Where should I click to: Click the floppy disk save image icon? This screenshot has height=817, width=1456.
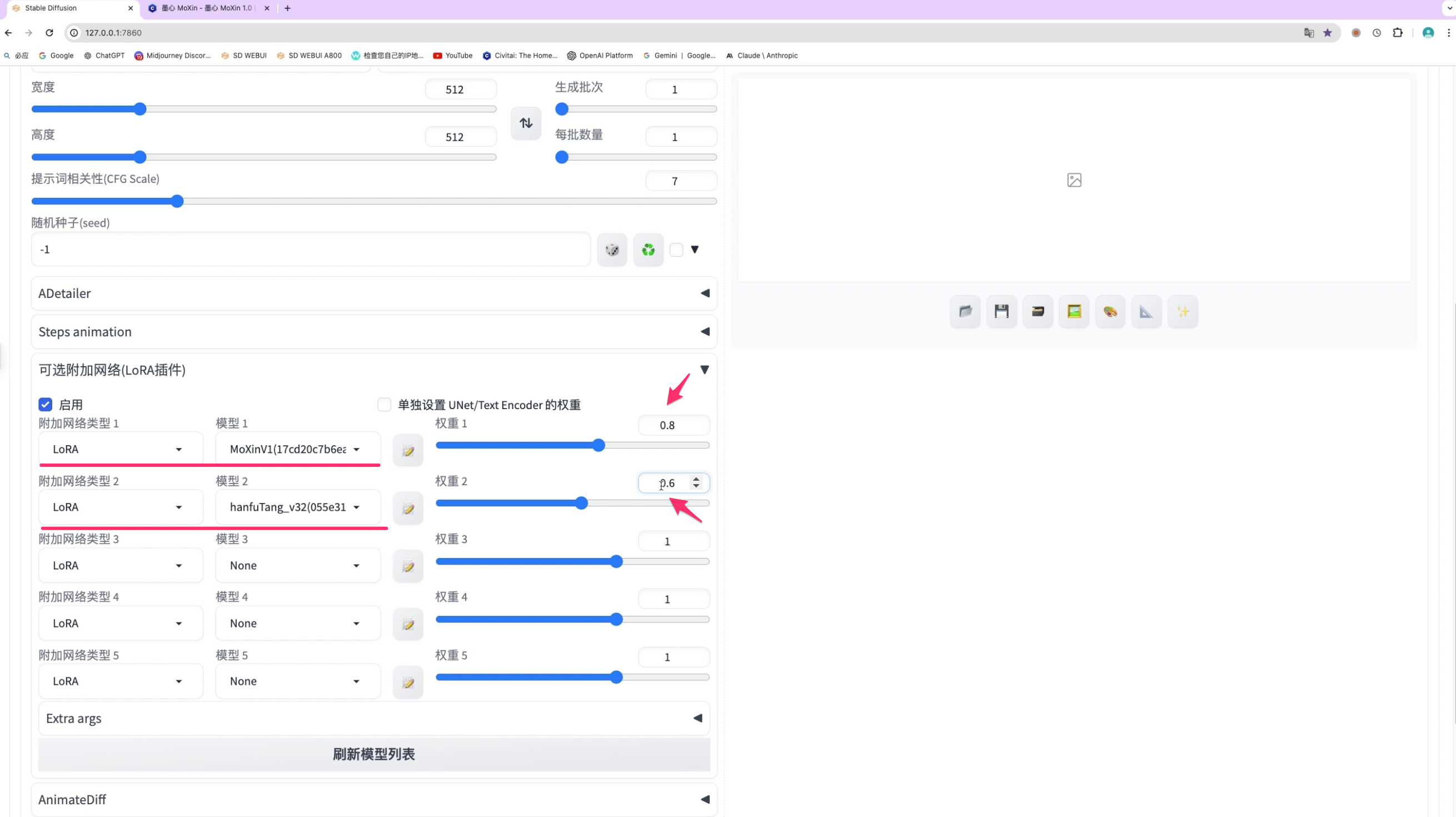coord(1001,311)
